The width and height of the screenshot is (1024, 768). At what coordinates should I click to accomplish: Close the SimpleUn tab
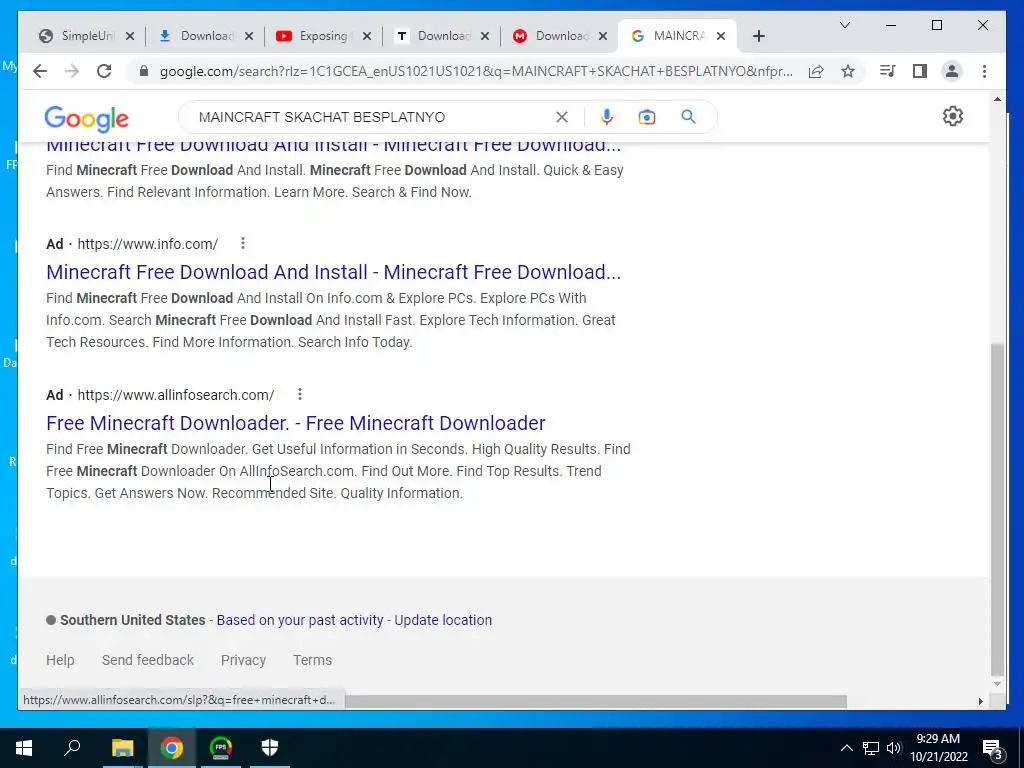[x=130, y=36]
